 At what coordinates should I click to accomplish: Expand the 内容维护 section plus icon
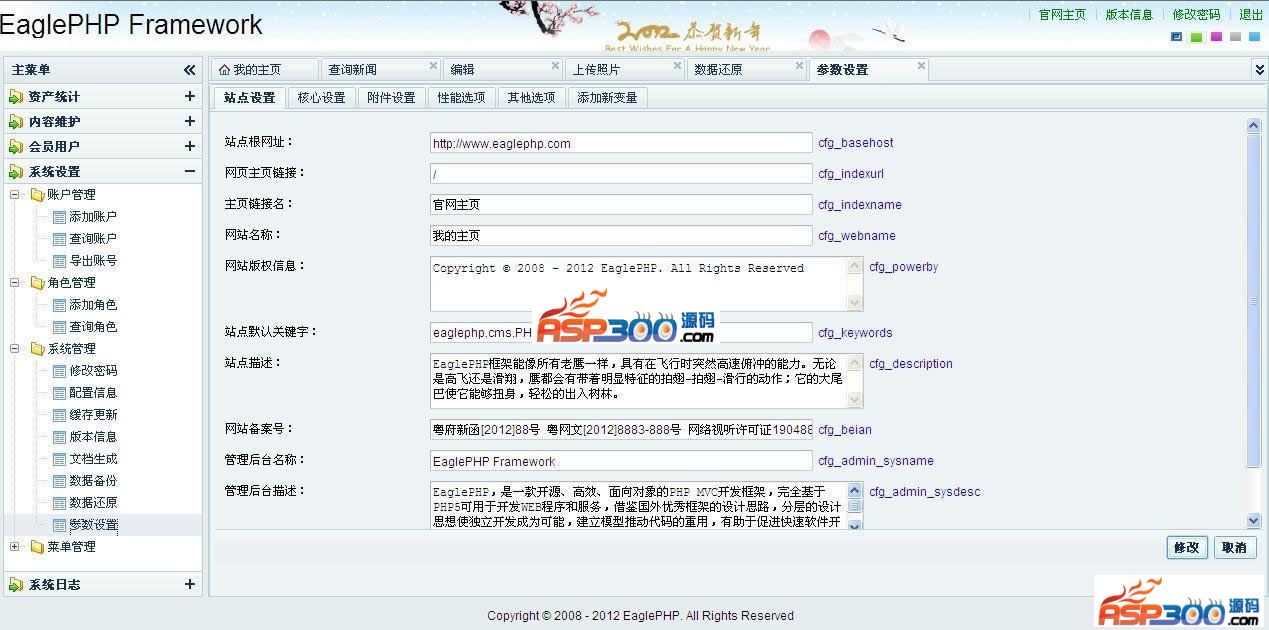189,121
